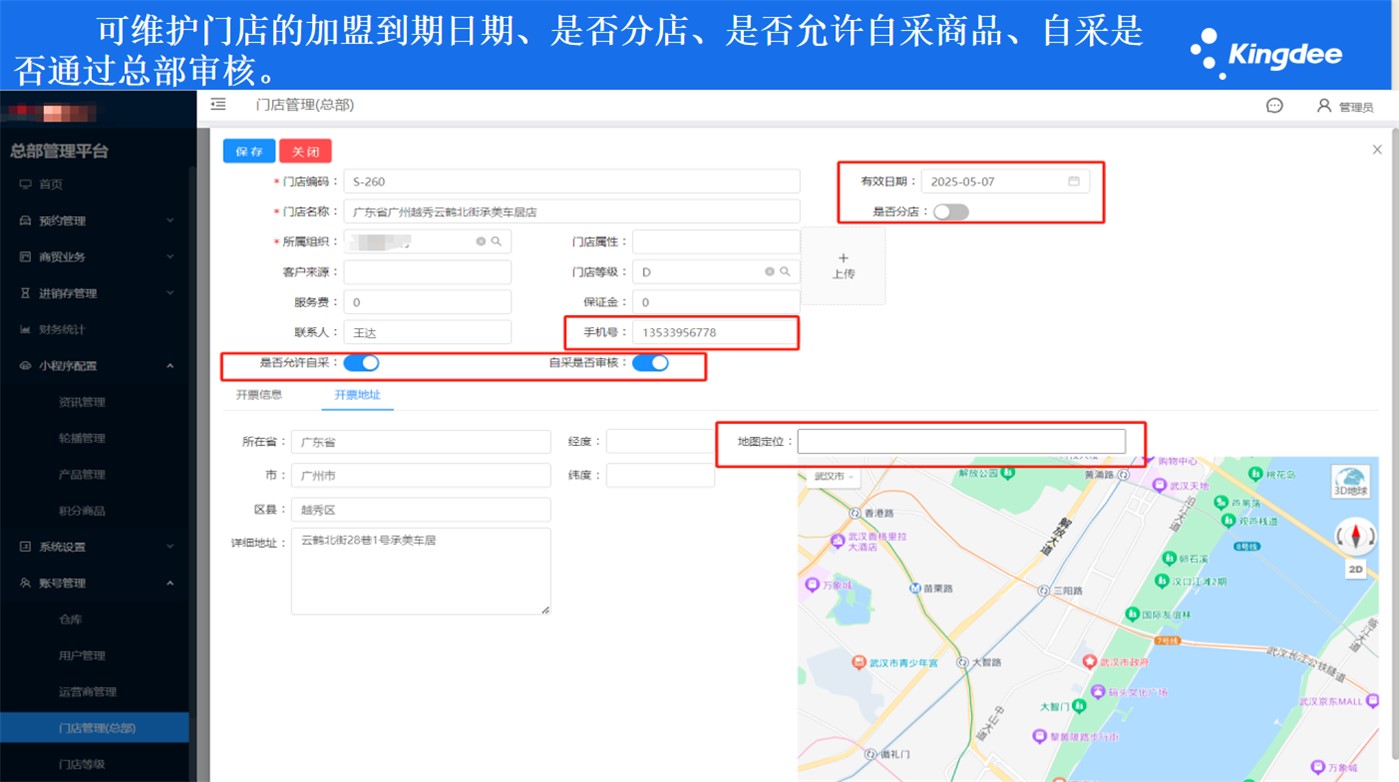Open calendar picker in 有效日期 field
Viewport: 1399px width, 782px height.
click(1074, 182)
